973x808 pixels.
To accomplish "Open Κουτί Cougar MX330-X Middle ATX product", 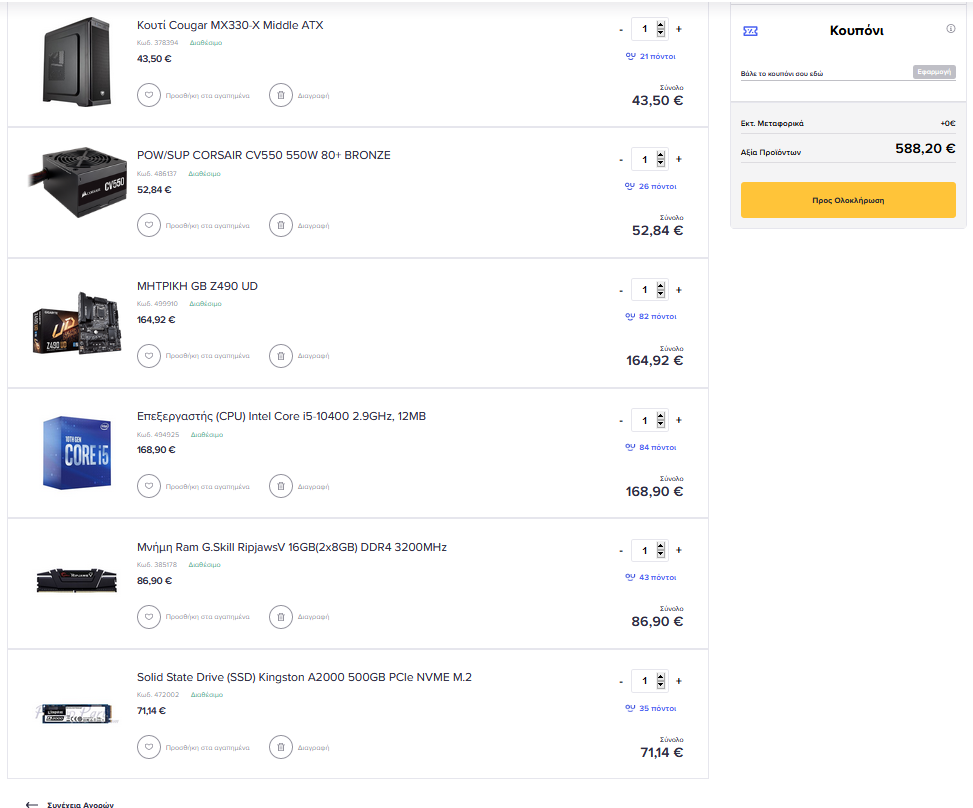I will 230,25.
